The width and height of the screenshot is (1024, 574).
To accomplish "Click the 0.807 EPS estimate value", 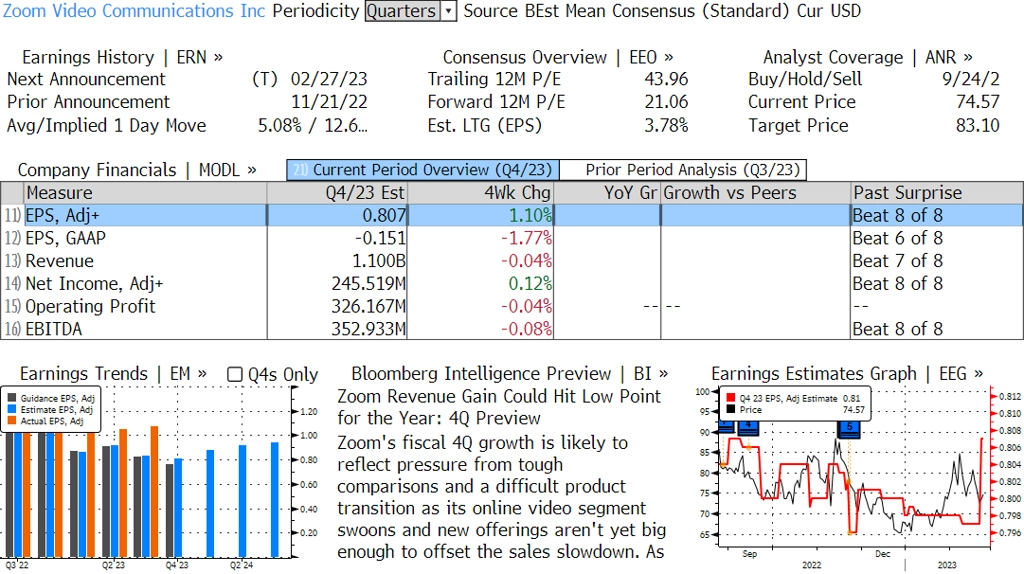I will (384, 215).
